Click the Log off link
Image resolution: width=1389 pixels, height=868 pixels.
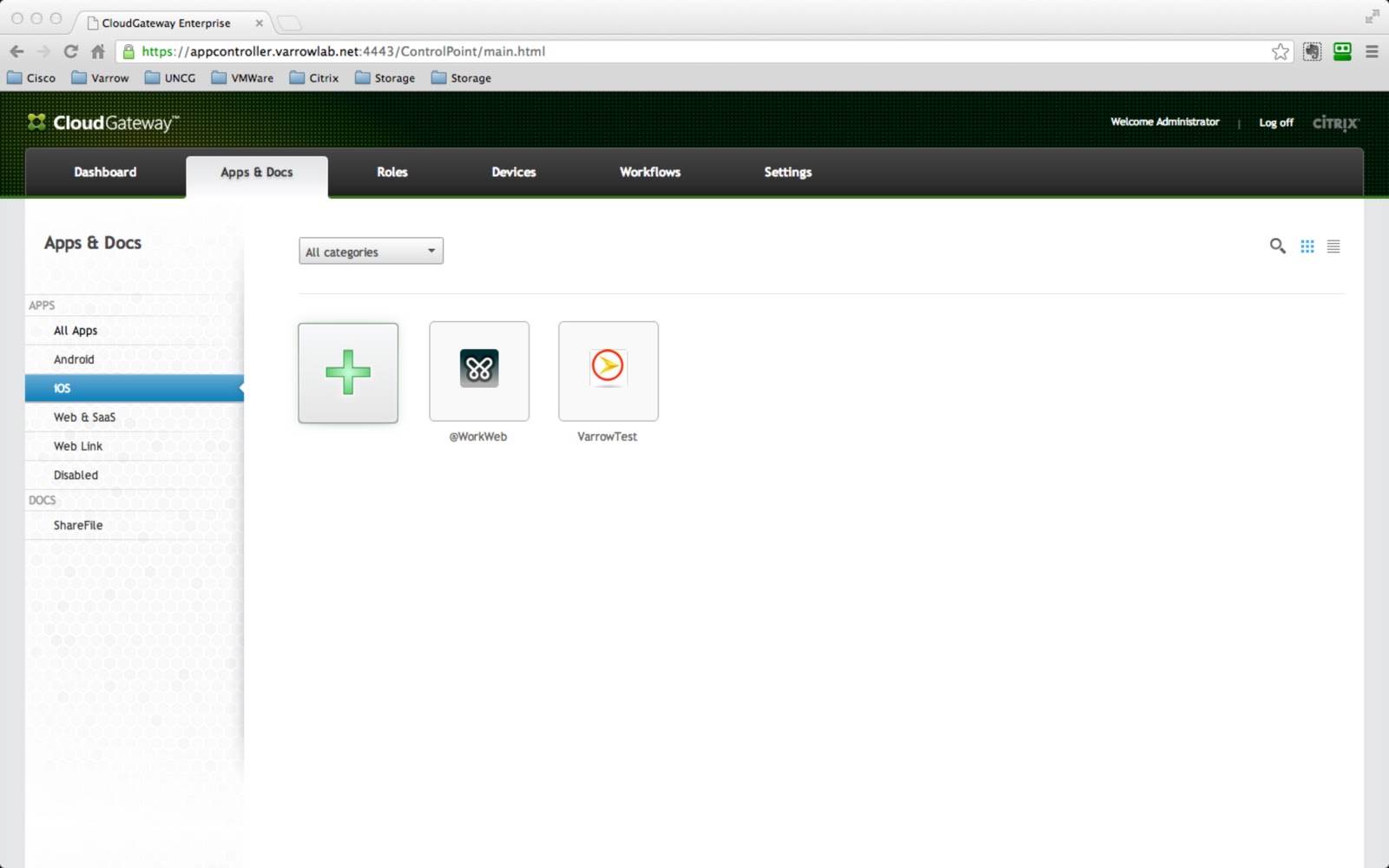tap(1276, 122)
